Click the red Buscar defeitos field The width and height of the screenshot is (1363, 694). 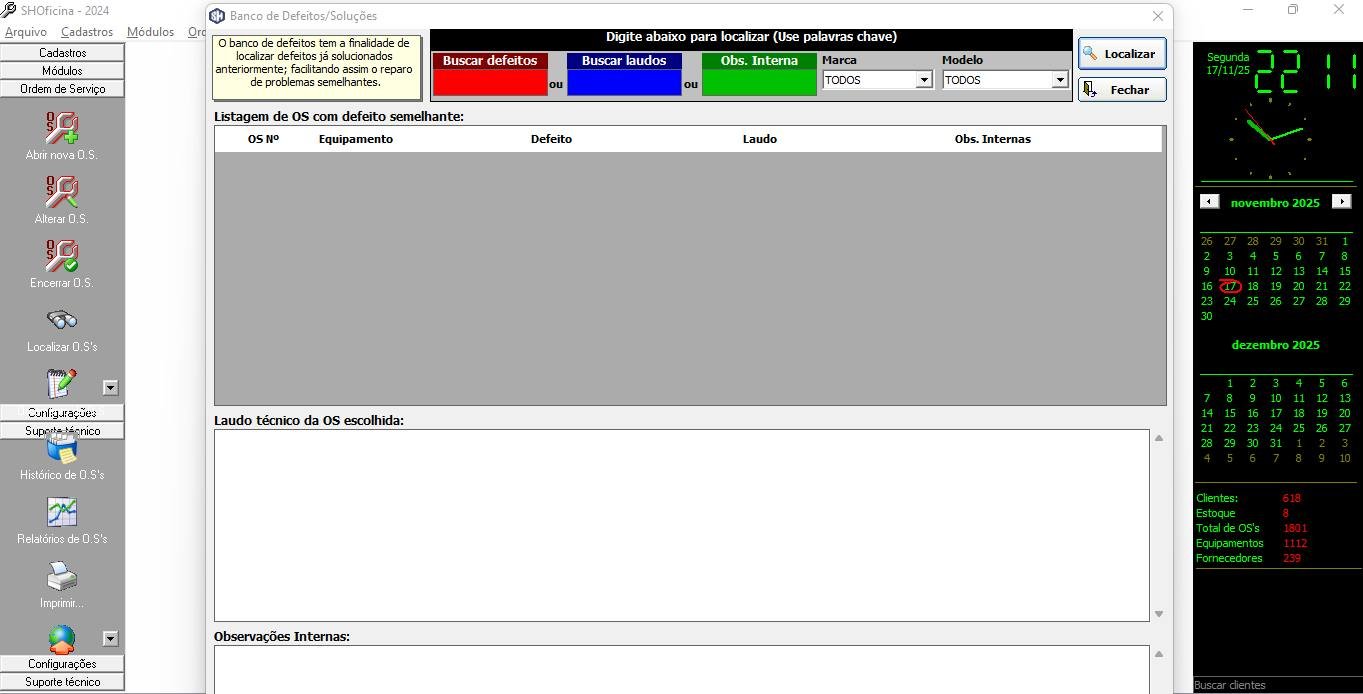pyautogui.click(x=490, y=83)
